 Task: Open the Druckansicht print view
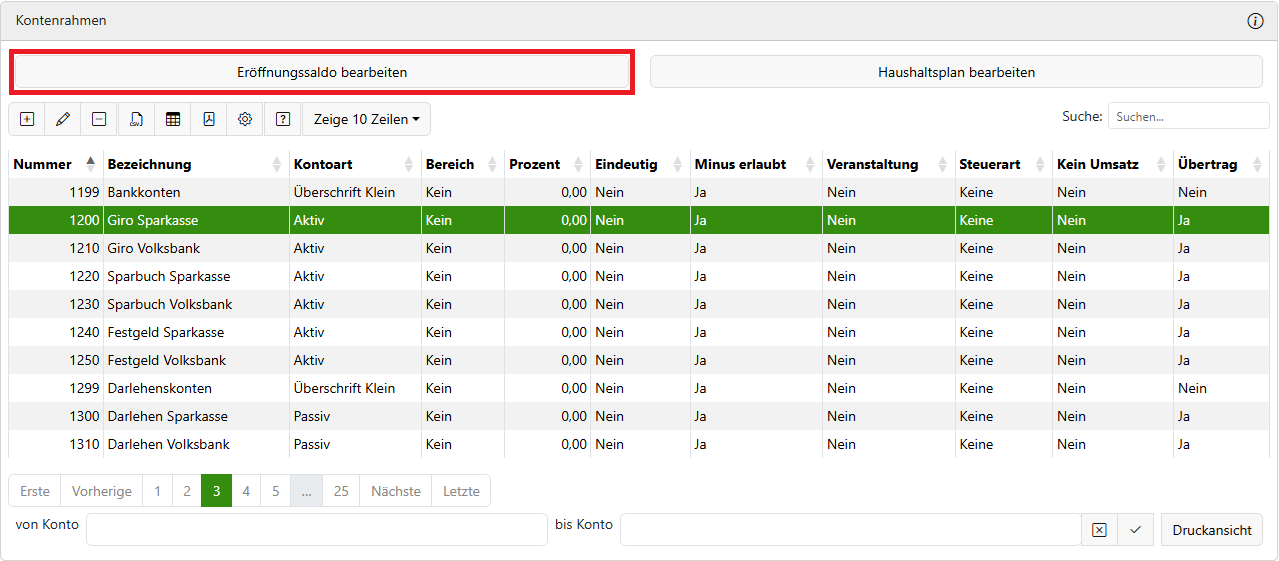tap(1211, 530)
